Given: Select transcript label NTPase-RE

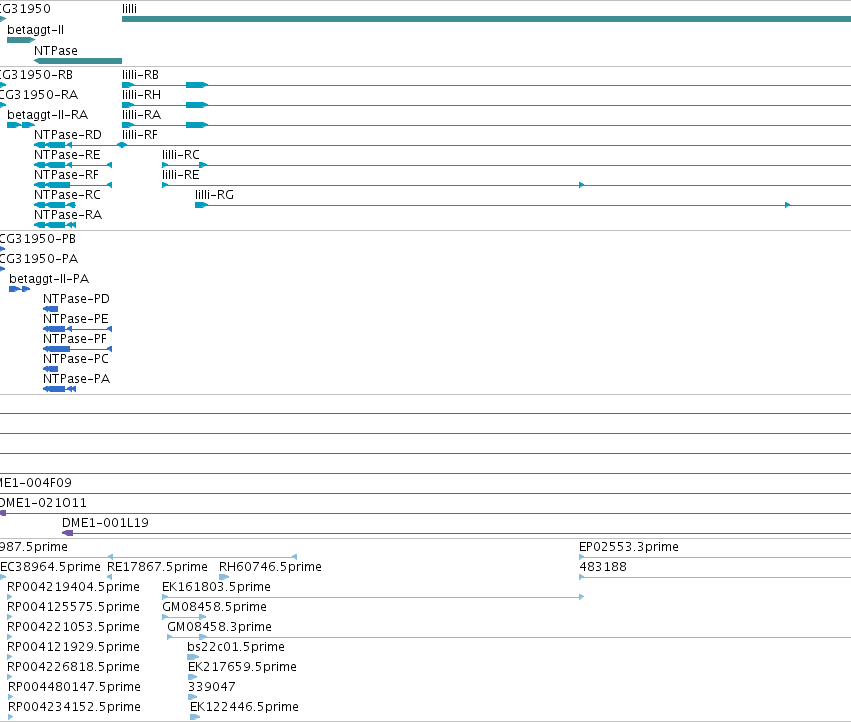Looking at the screenshot, I should [67, 155].
